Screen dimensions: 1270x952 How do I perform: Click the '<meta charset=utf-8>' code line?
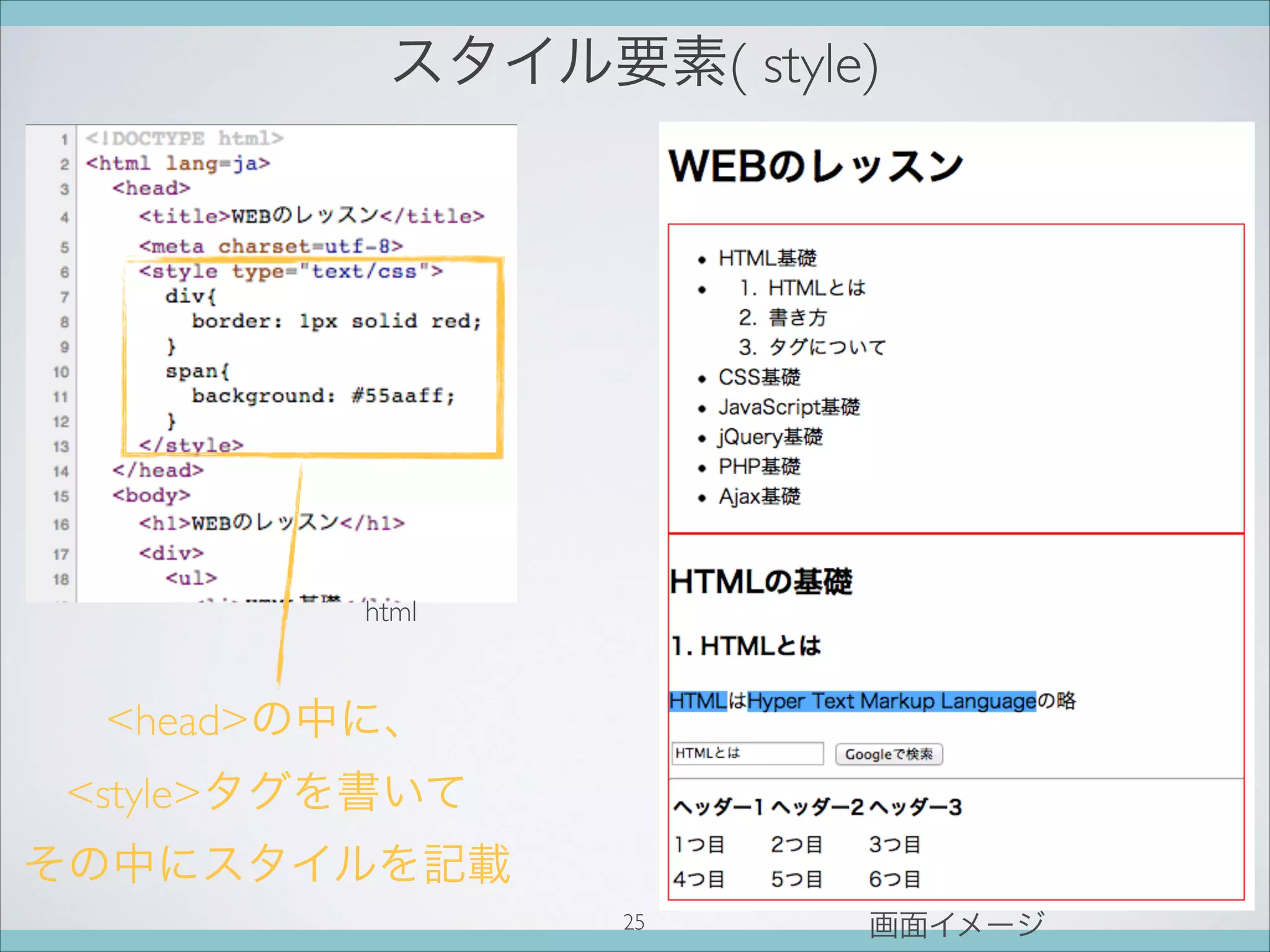click(x=271, y=246)
